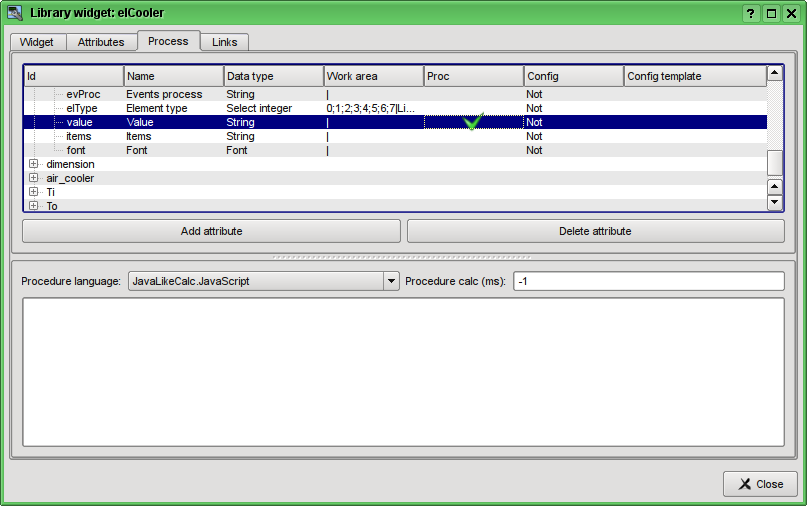The image size is (807, 506).
Task: Expand the Ti tree node
Action: tap(34, 192)
